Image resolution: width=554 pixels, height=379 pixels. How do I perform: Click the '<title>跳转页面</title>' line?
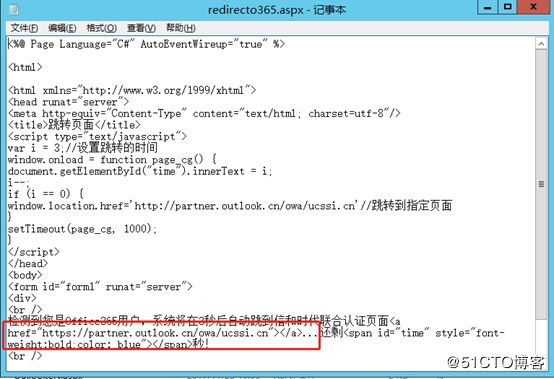click(x=74, y=125)
